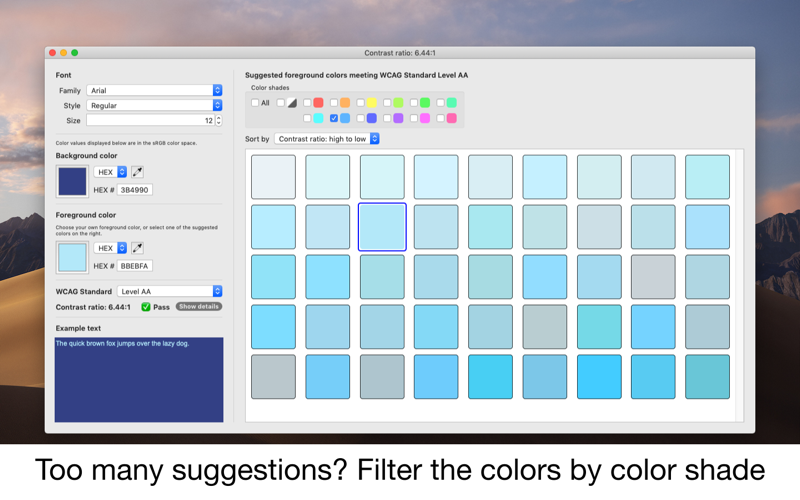Screen dimensions: 800x500
Task: Click the purple shade filter swatch
Action: coord(398,118)
